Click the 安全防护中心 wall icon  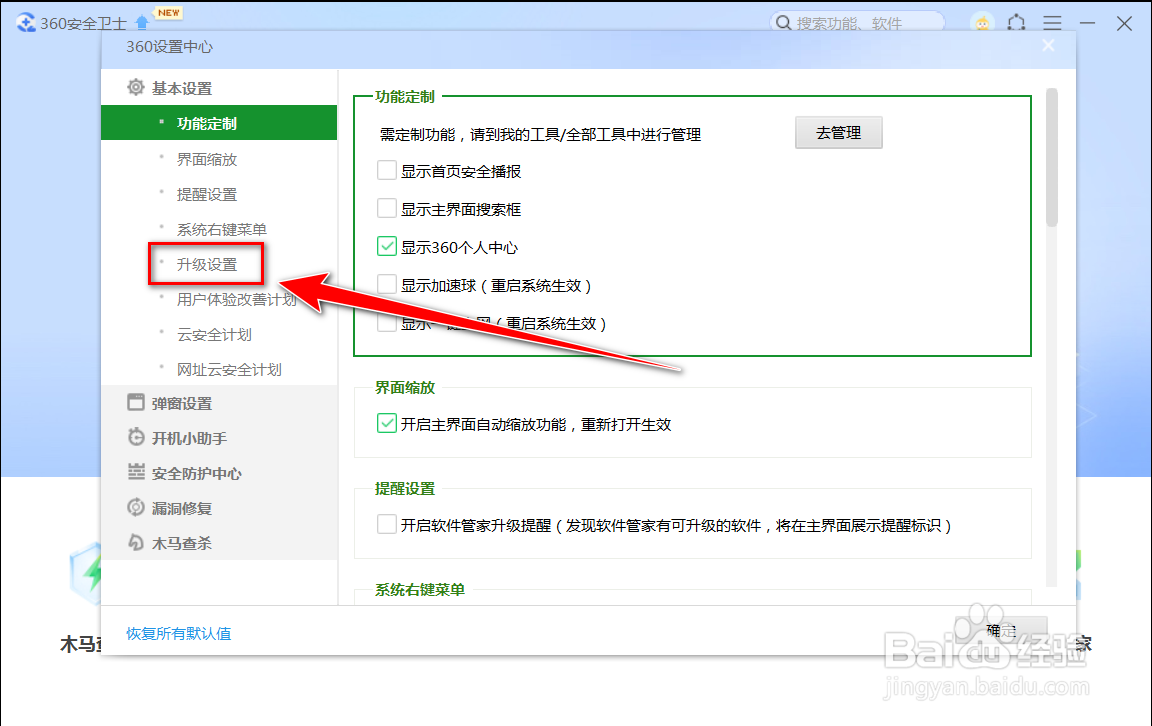point(136,472)
